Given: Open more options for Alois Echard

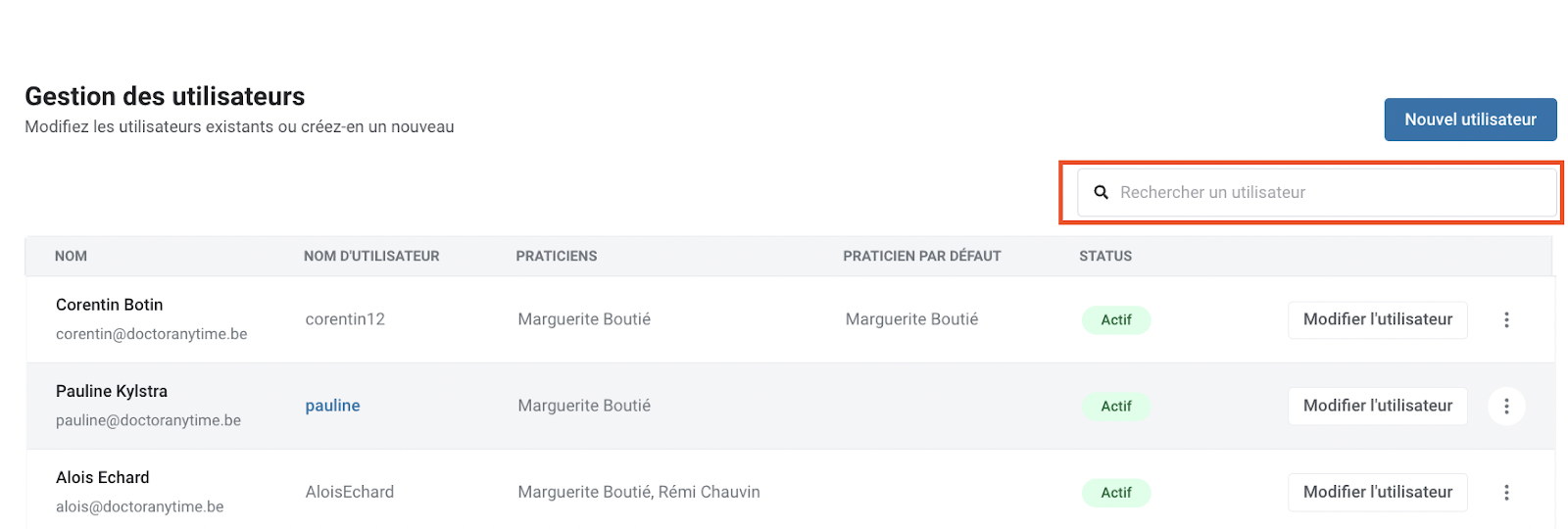Looking at the screenshot, I should coord(1506,493).
